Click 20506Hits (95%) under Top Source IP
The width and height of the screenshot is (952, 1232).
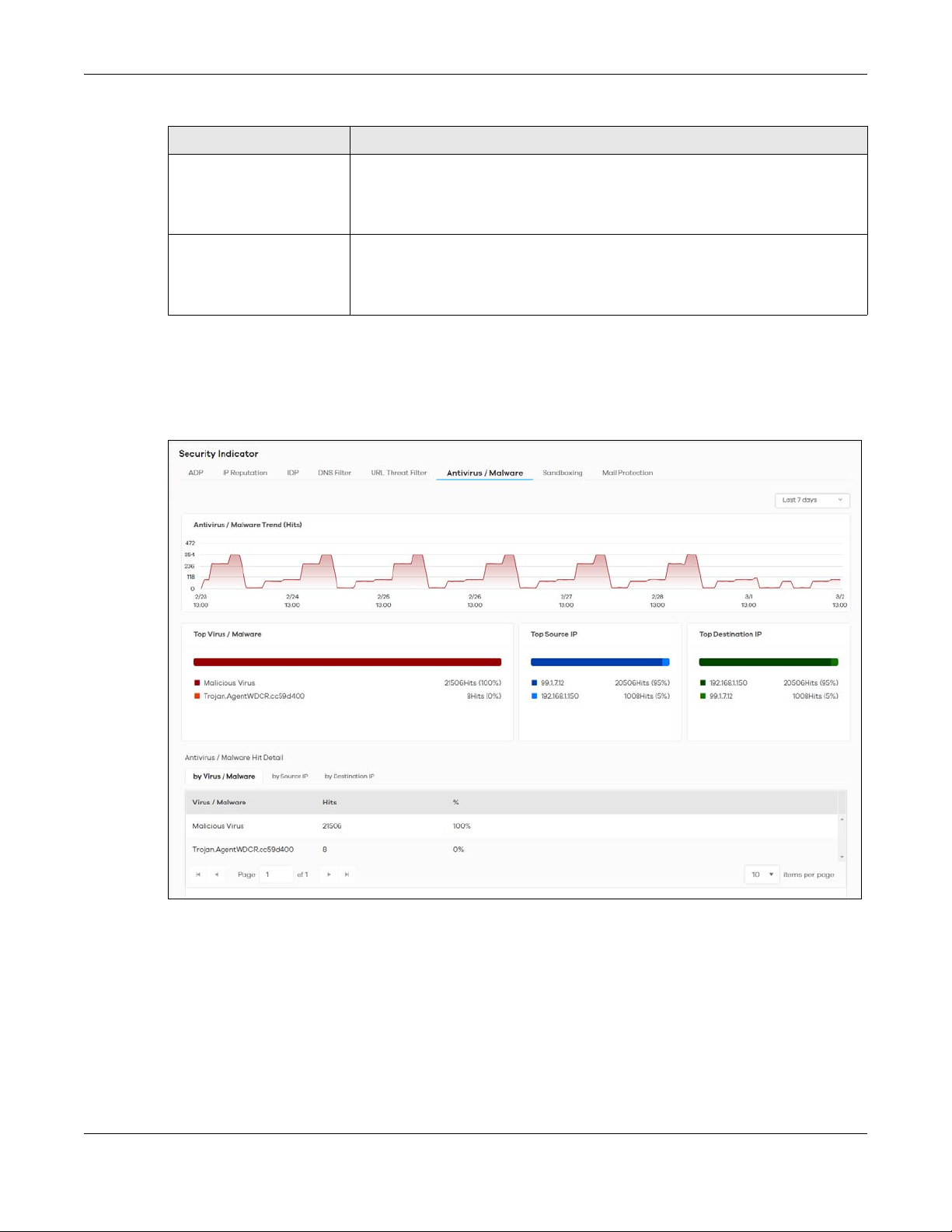point(642,683)
